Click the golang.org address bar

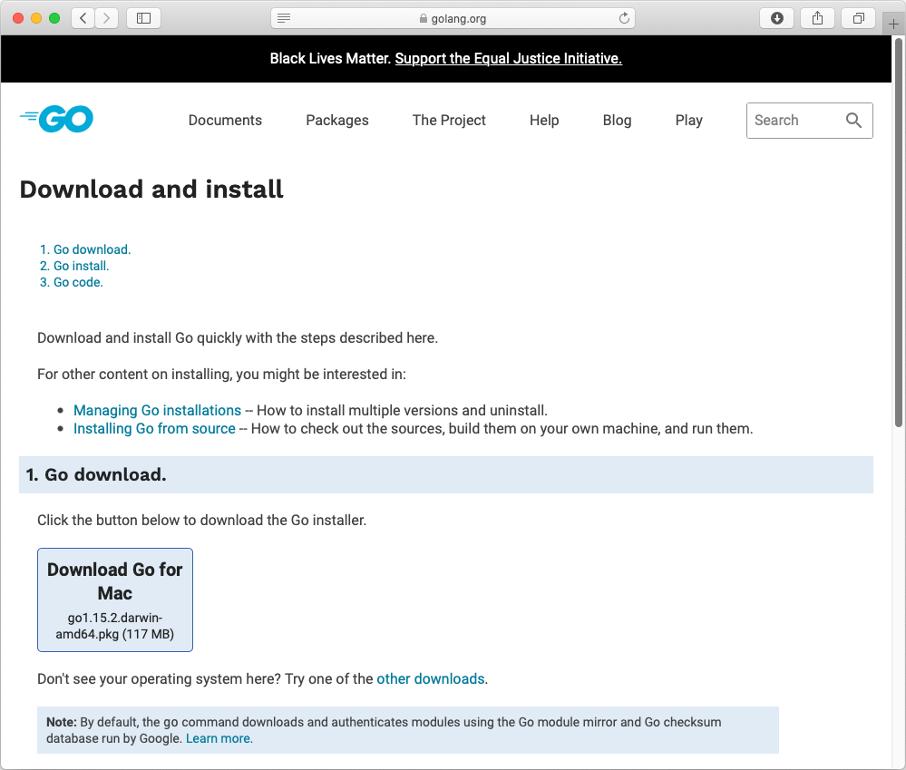pos(453,18)
